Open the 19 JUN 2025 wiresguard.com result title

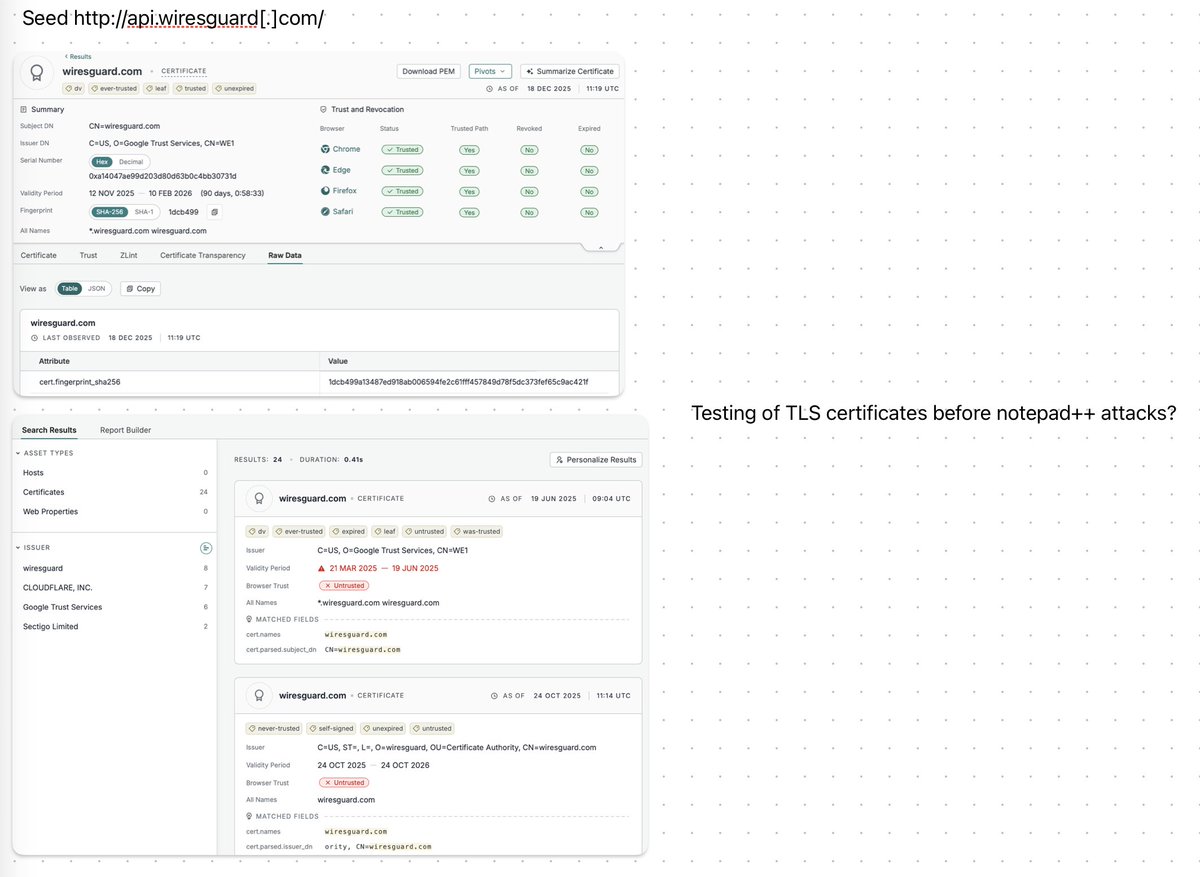(x=313, y=498)
